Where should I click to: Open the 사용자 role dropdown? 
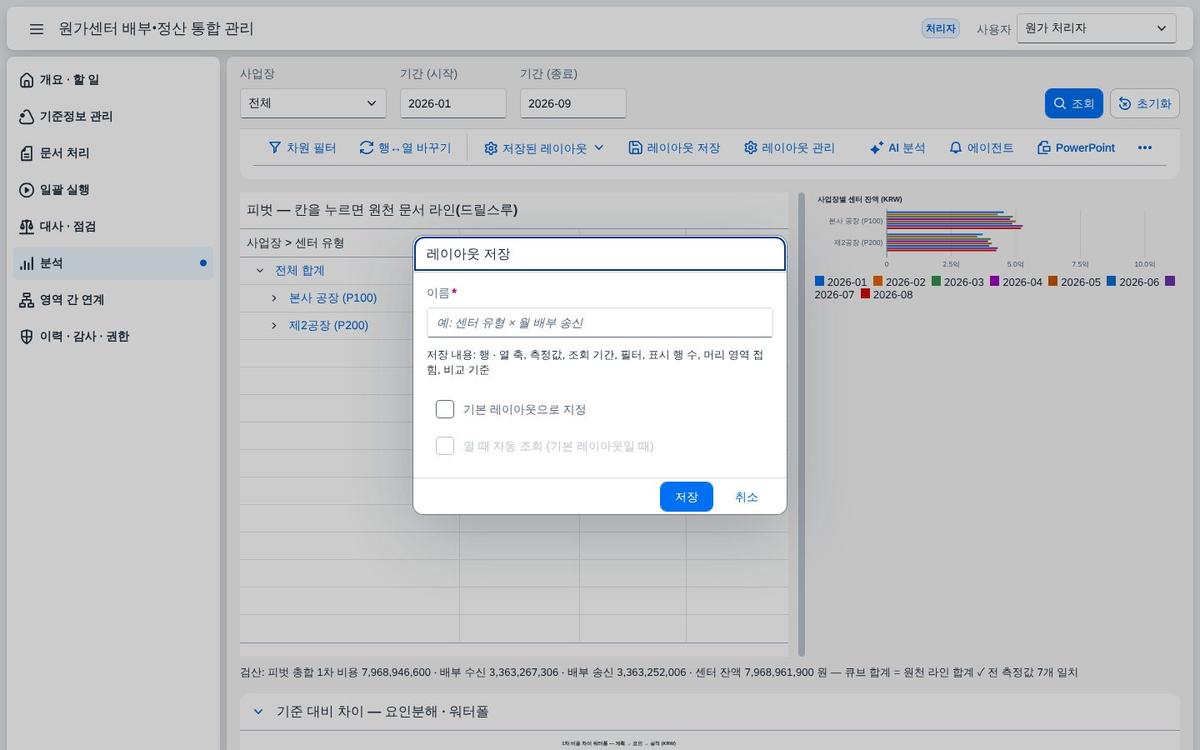pyautogui.click(x=1096, y=29)
